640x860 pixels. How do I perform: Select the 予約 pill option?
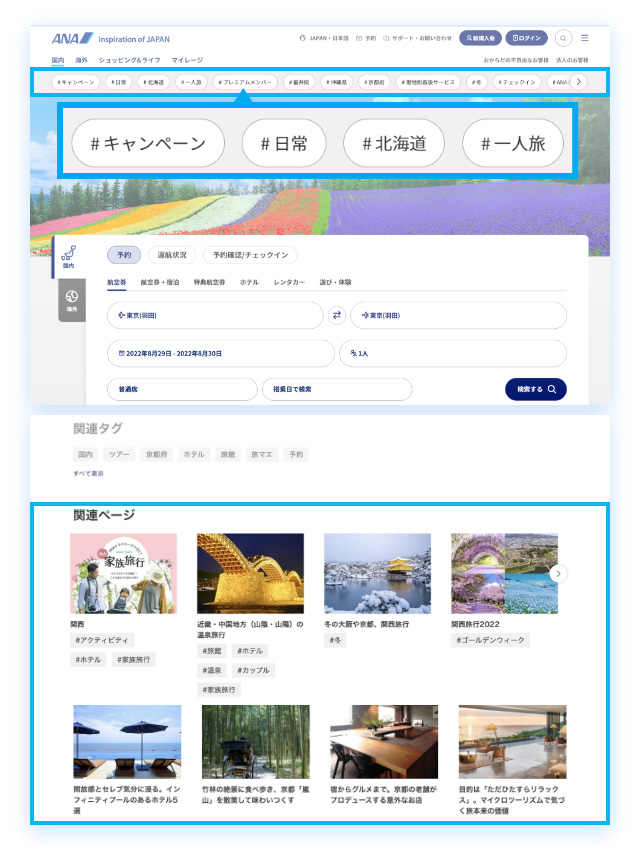coord(123,255)
